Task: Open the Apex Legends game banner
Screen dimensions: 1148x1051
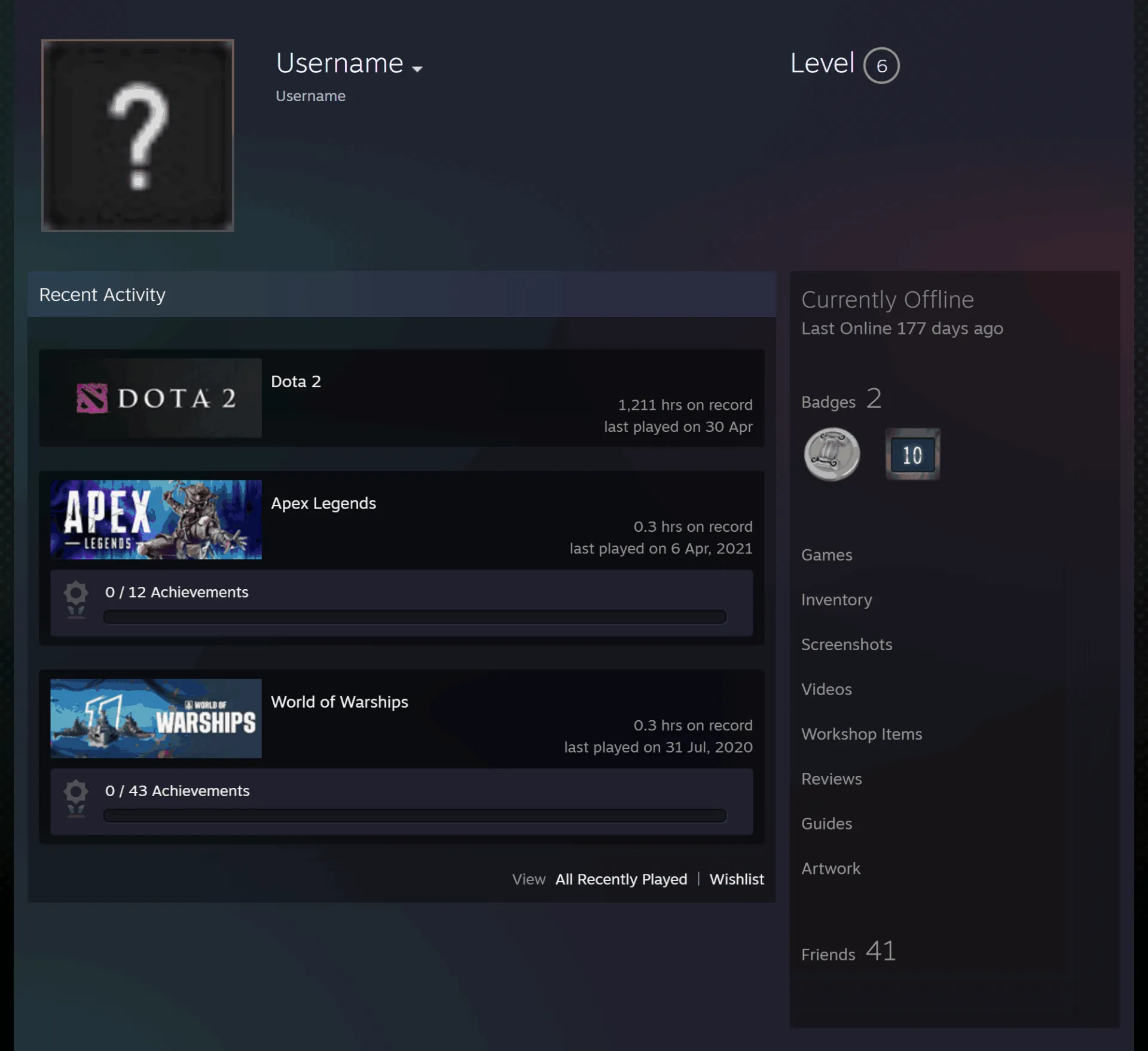Action: click(x=156, y=519)
